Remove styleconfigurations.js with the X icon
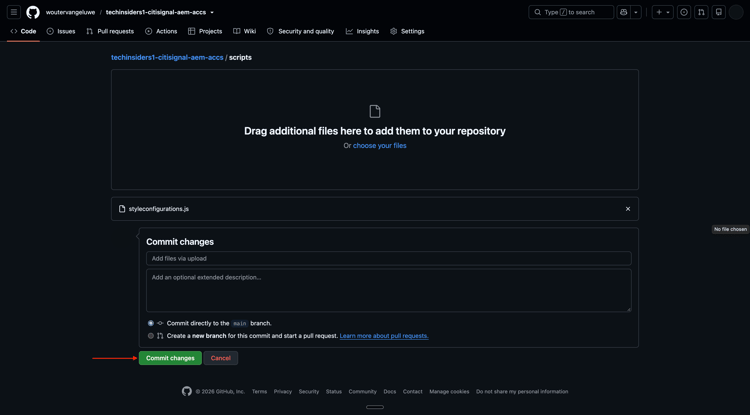The width and height of the screenshot is (750, 415). click(628, 209)
